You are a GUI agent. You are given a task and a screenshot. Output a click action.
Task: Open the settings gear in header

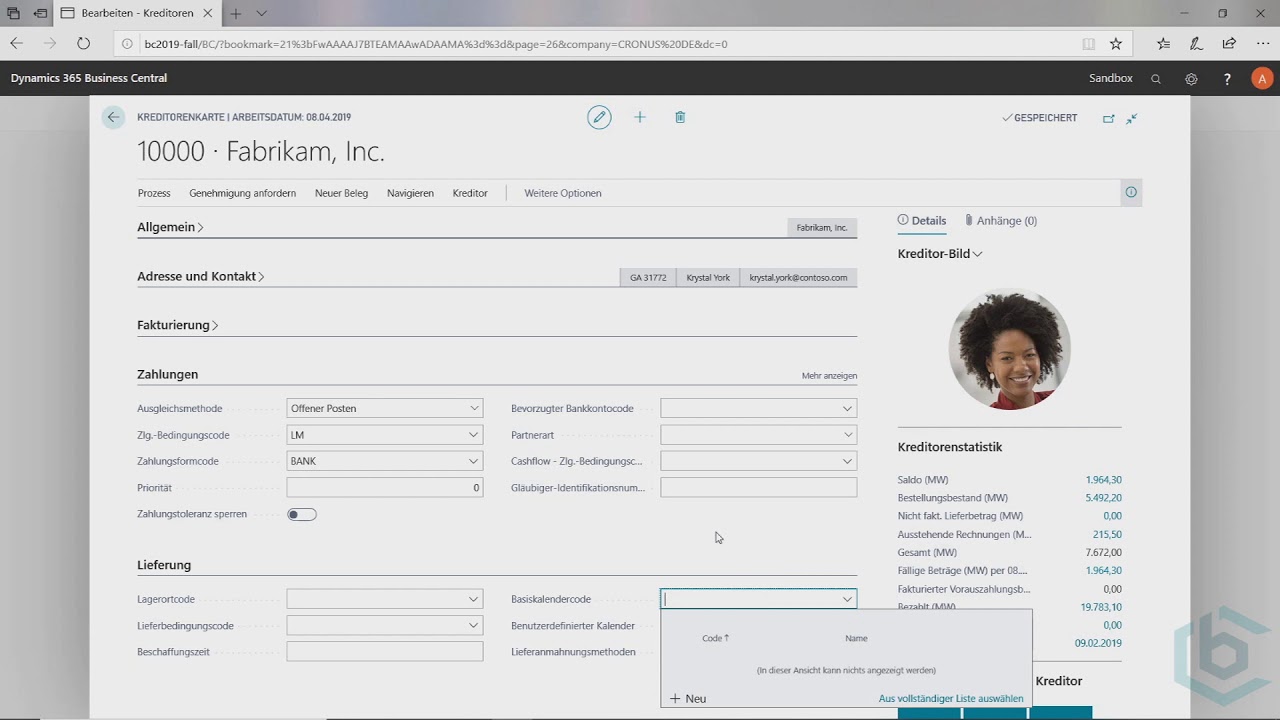point(1191,79)
